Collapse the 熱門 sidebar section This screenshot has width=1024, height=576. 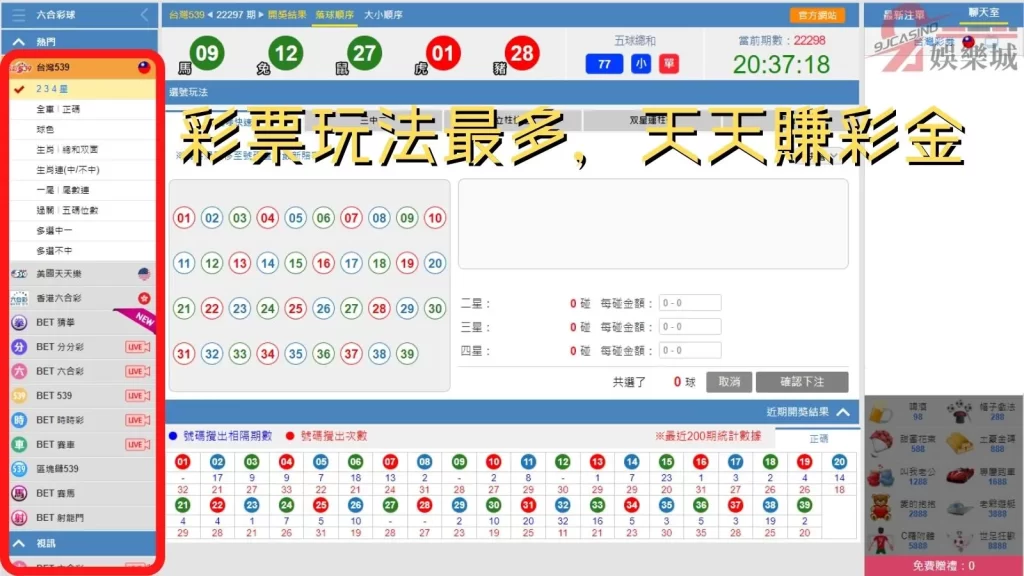point(19,43)
